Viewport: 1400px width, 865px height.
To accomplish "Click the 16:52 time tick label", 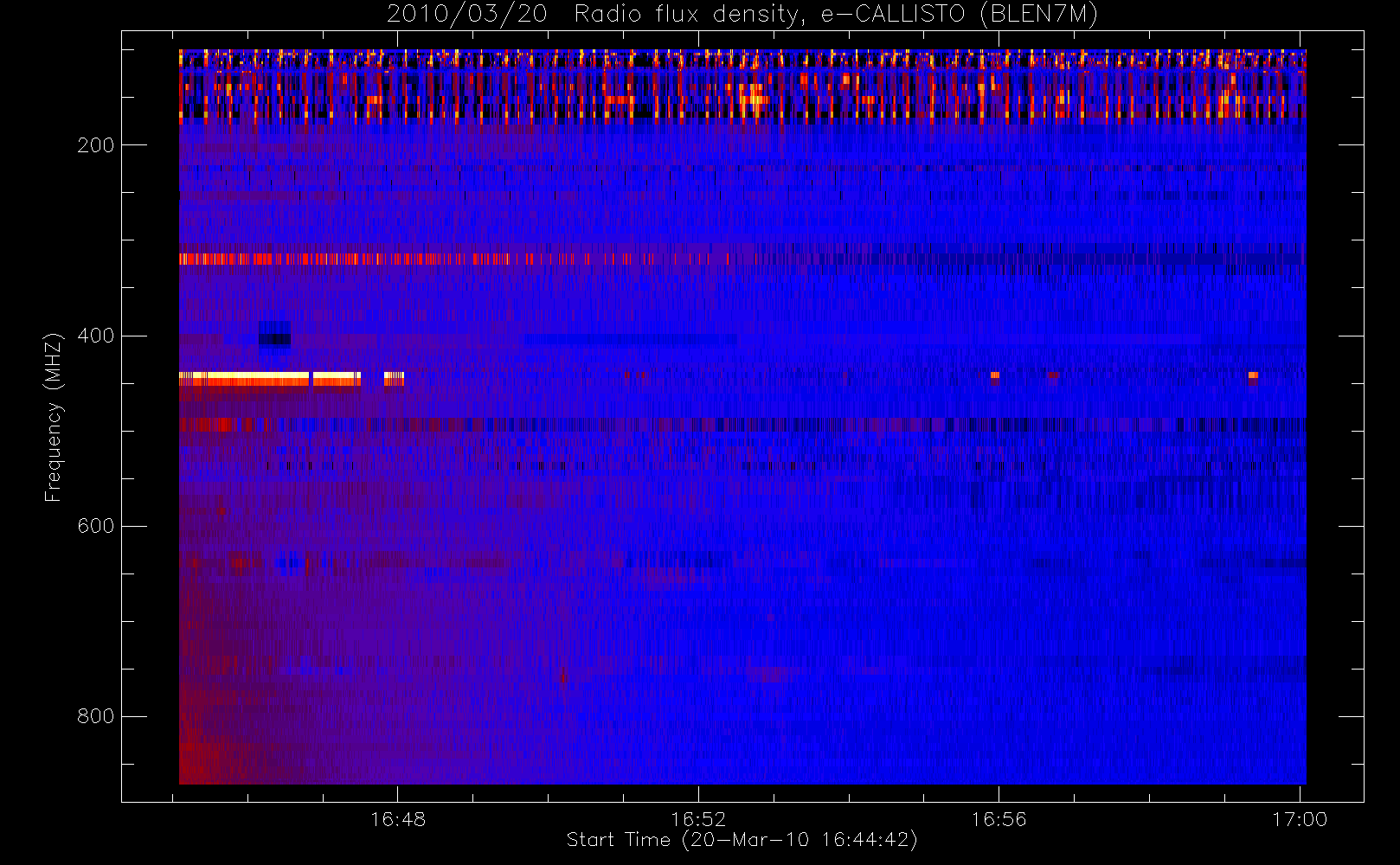I will [x=698, y=819].
